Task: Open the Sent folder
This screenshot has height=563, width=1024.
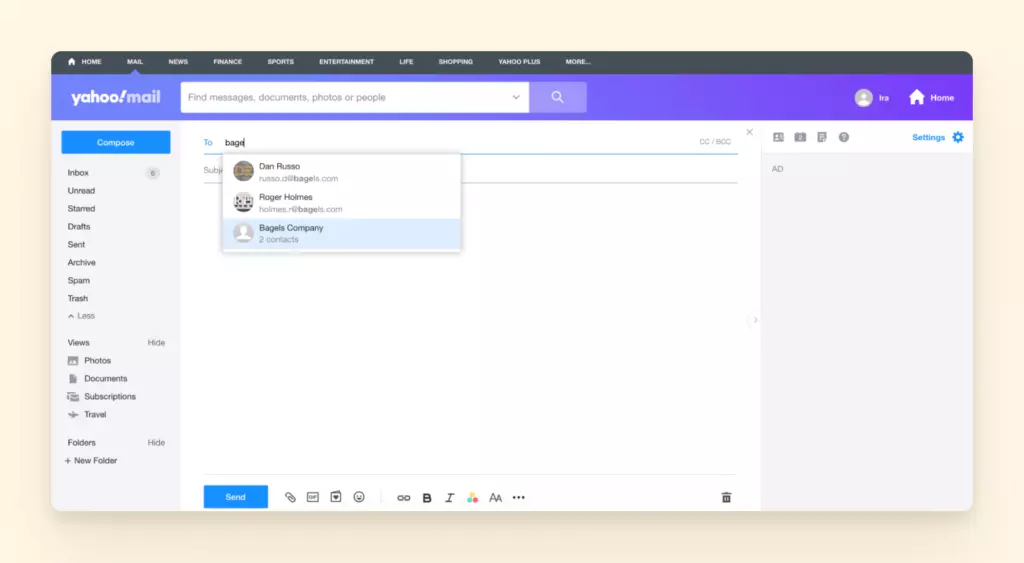Action: (76, 244)
